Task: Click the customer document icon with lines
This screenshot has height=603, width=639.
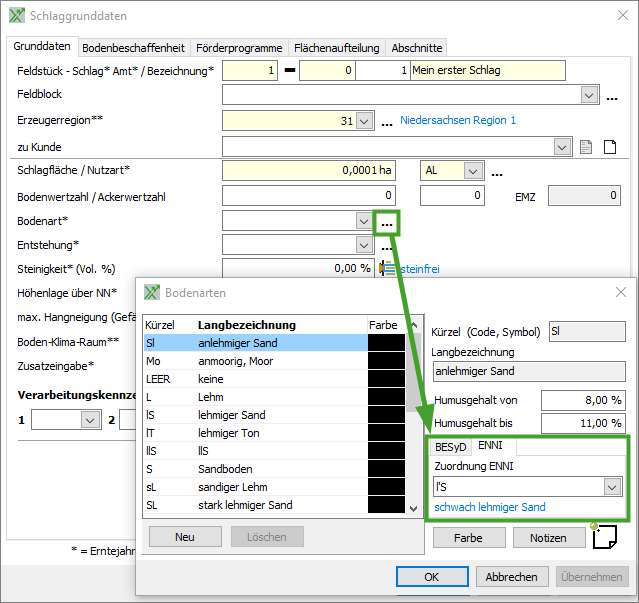Action: (586, 147)
